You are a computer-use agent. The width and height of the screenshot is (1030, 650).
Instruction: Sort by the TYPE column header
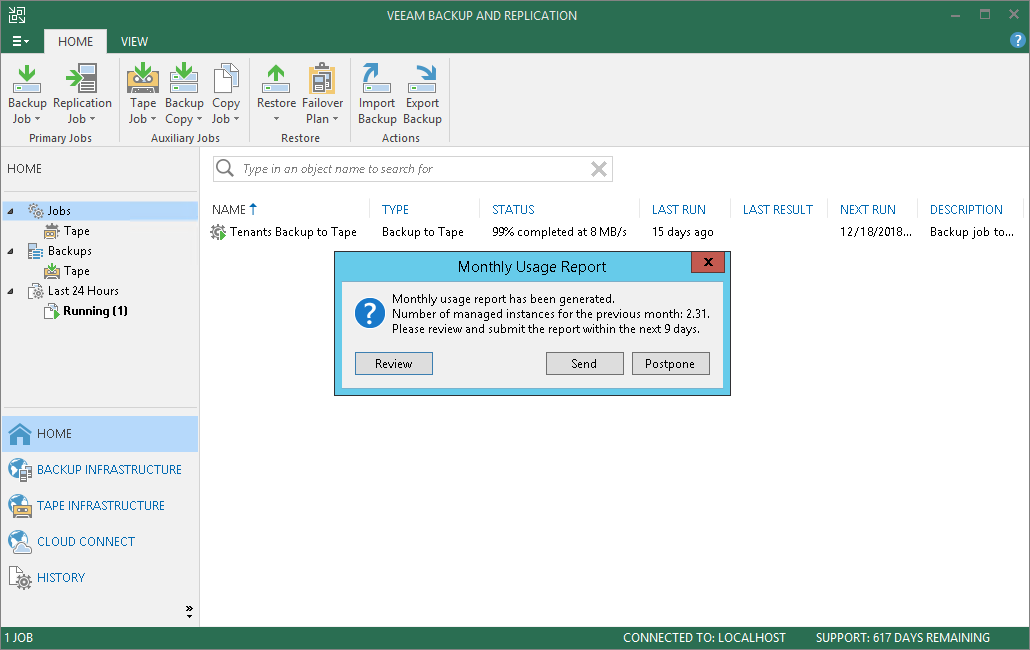coord(395,209)
